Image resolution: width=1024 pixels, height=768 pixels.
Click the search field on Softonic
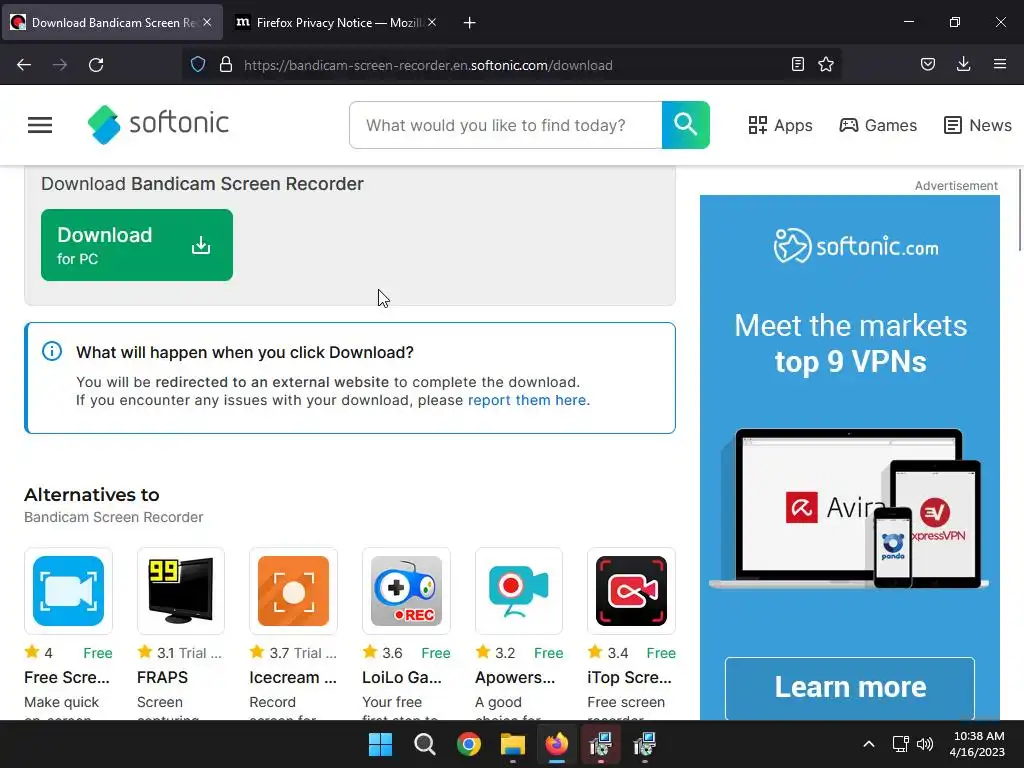point(505,125)
